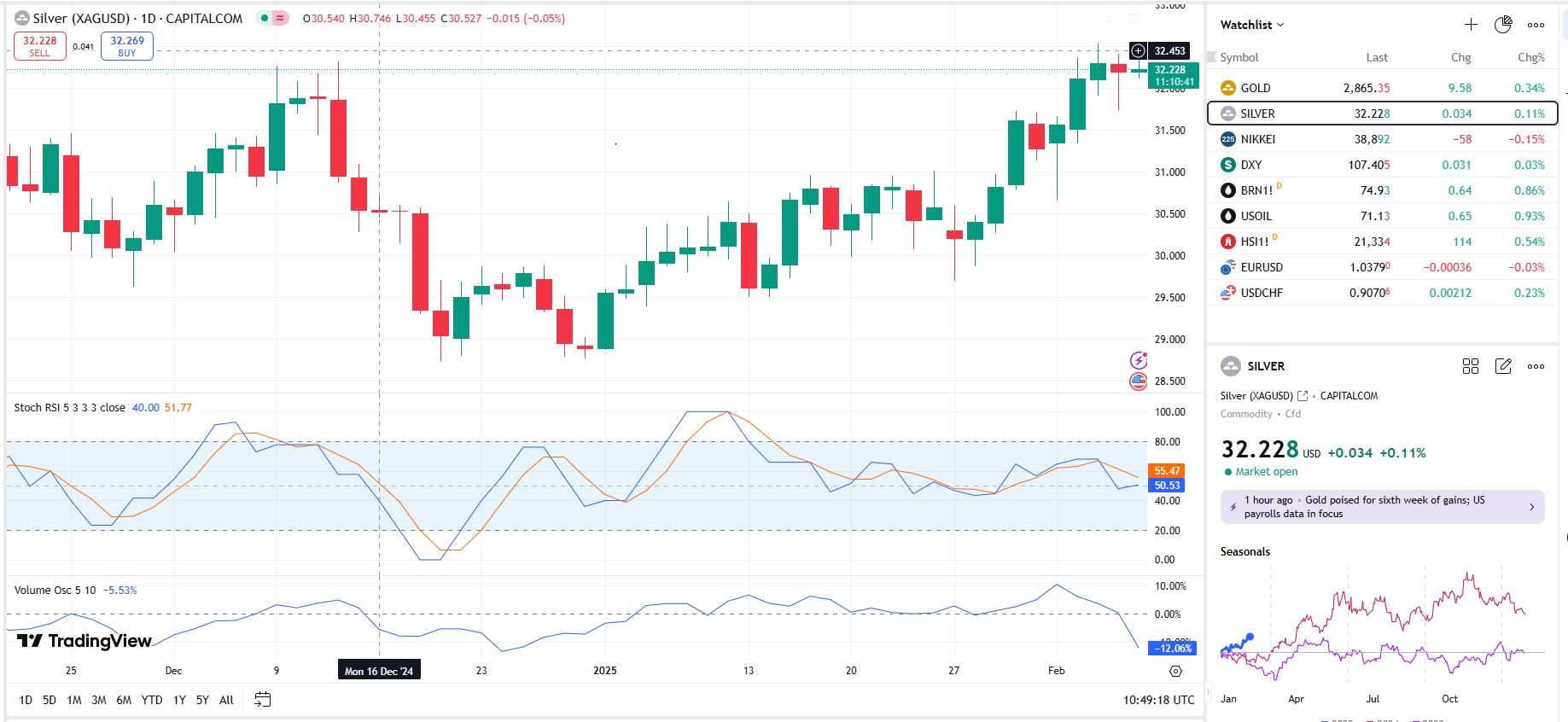The height and width of the screenshot is (722, 1568).
Task: Sort watchlist by Chg% column header
Action: click(1530, 57)
